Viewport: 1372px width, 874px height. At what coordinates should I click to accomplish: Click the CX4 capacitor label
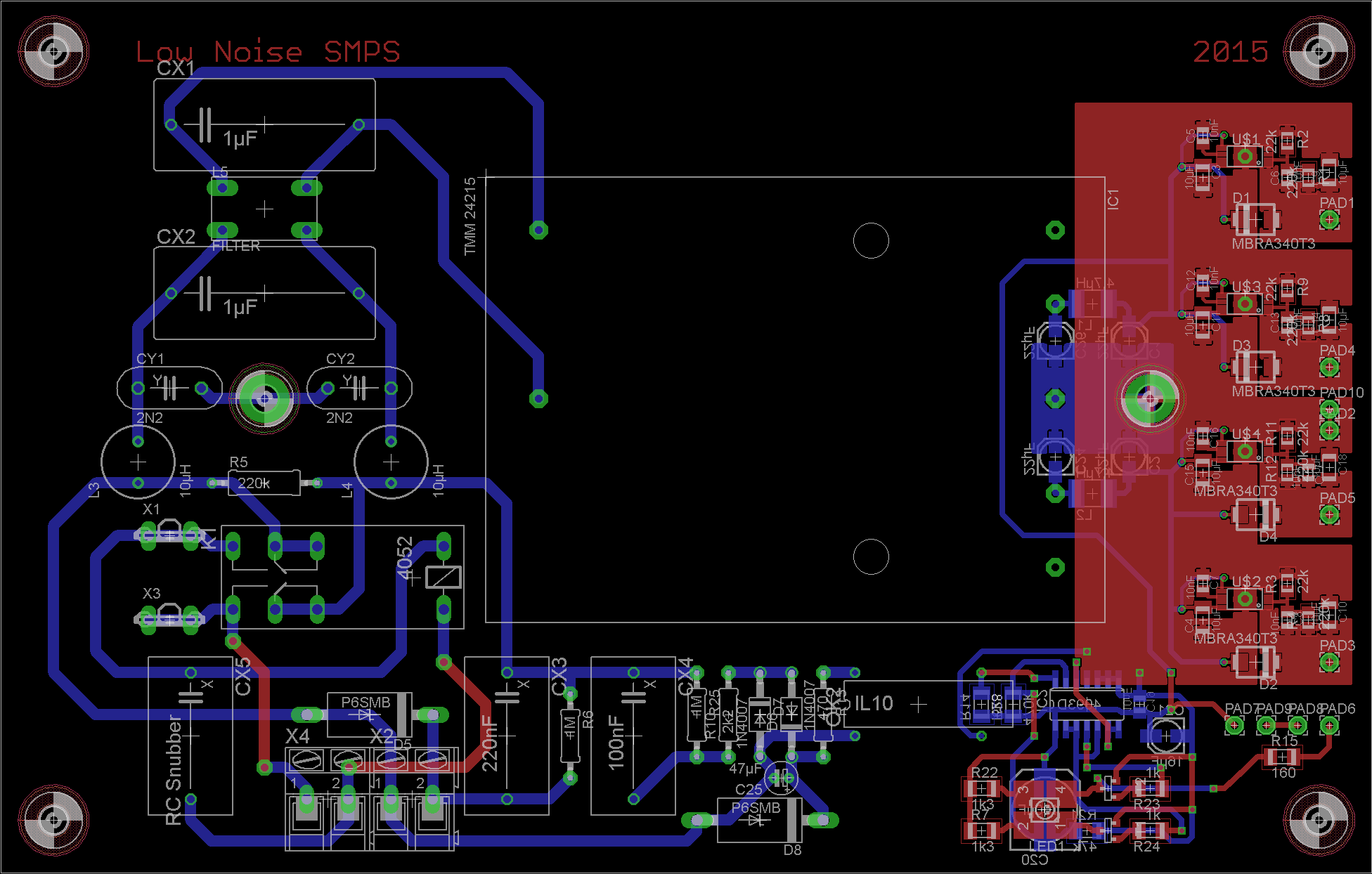coord(686,677)
